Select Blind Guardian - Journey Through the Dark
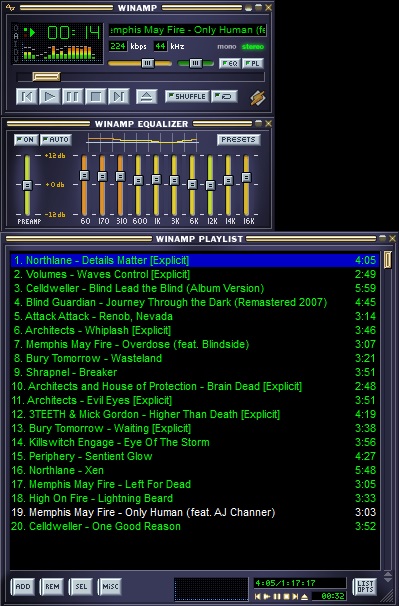Screen dimensions: 399x606 pyautogui.click(x=194, y=302)
